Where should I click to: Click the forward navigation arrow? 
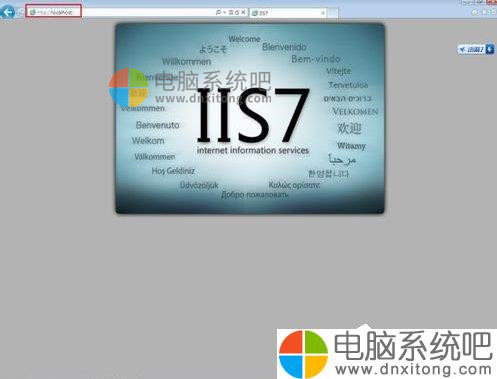point(21,13)
